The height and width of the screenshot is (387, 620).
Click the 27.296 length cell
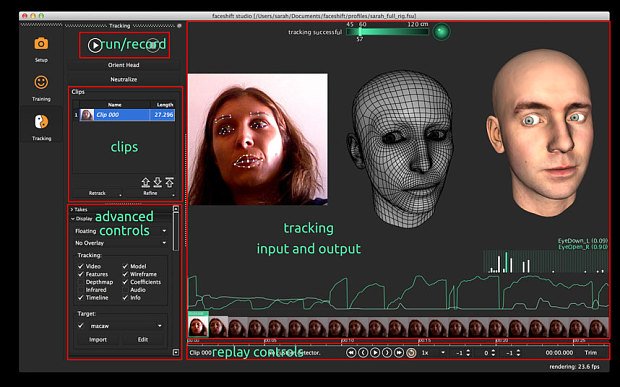[x=163, y=115]
